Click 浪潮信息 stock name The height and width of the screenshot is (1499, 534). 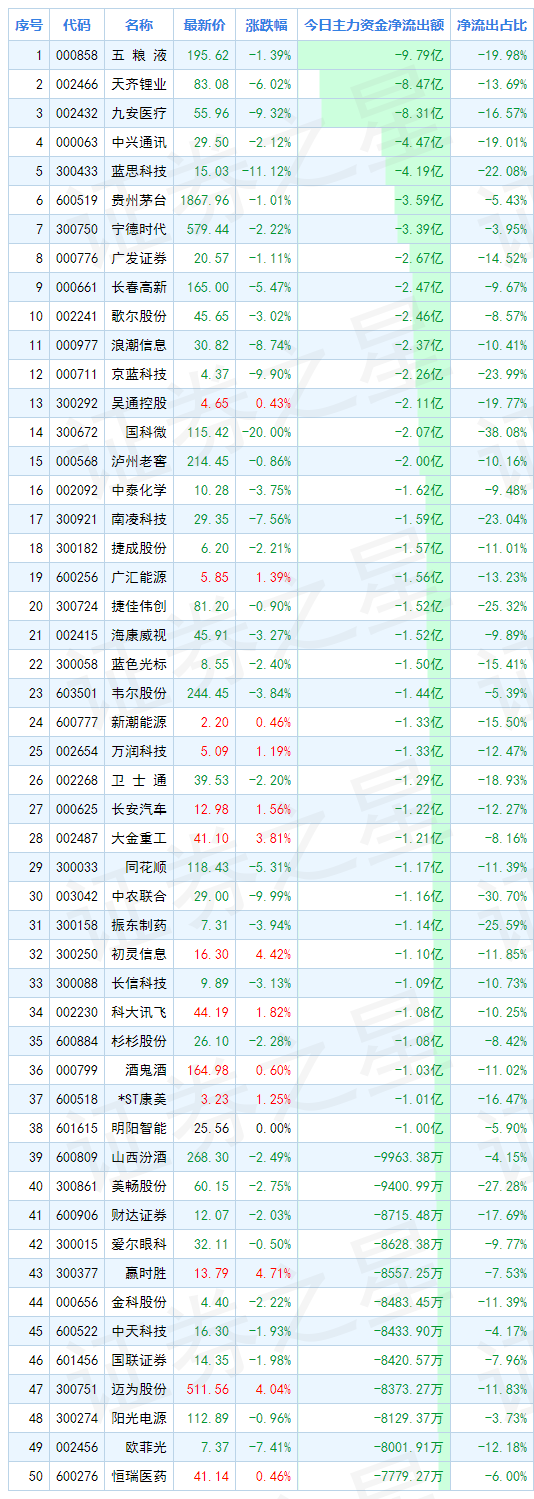140,344
